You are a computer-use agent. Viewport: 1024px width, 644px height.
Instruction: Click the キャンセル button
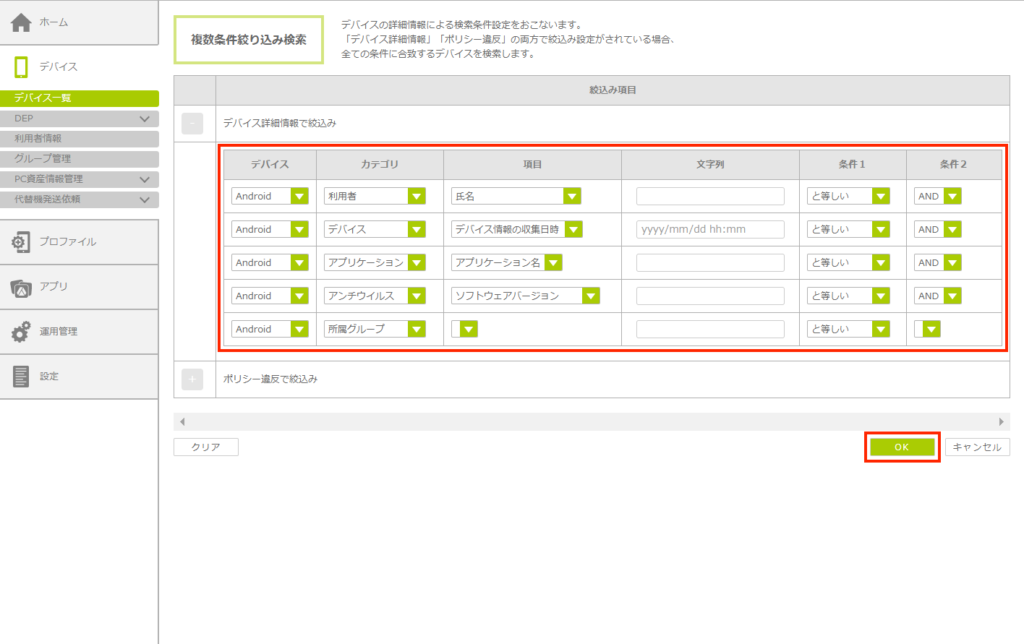977,448
